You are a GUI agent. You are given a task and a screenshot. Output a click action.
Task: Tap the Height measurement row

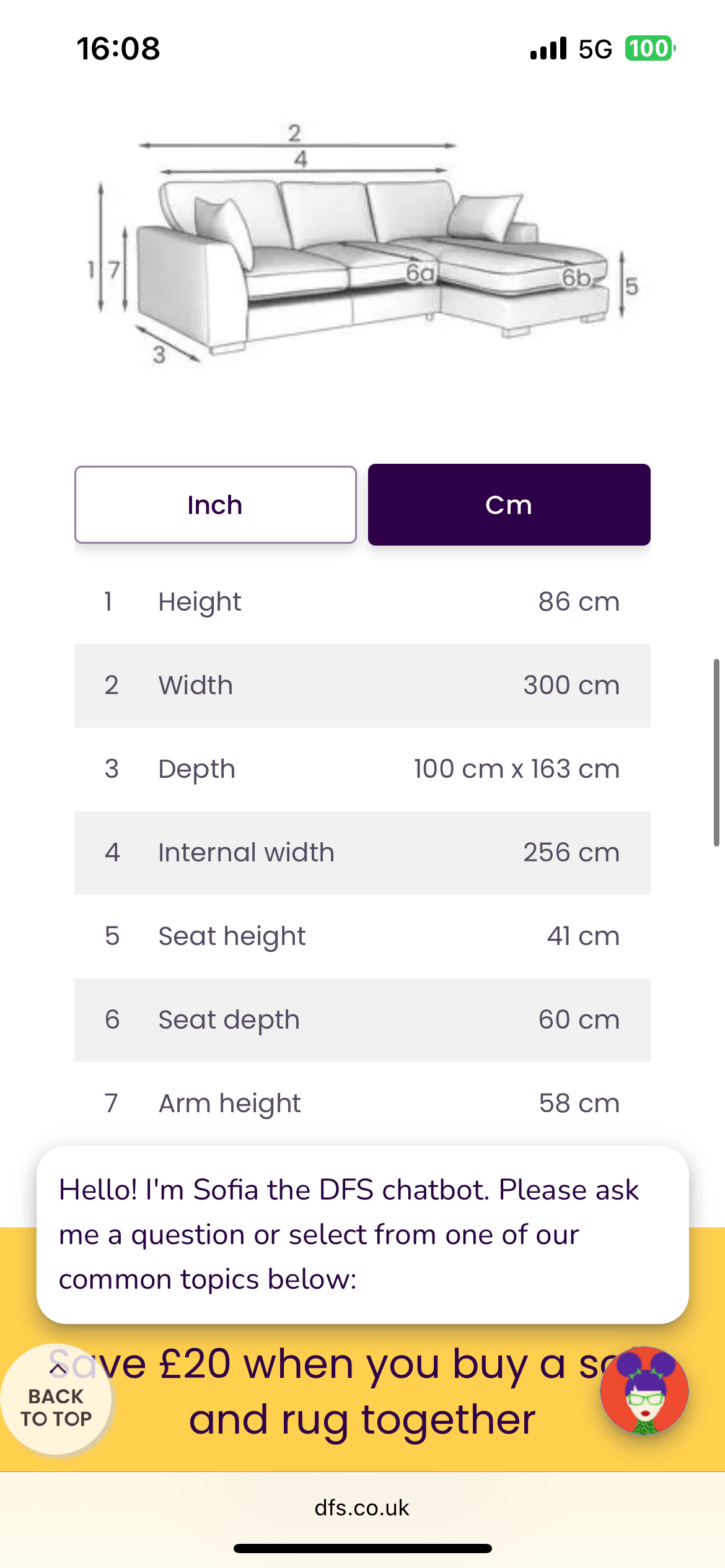tap(362, 602)
